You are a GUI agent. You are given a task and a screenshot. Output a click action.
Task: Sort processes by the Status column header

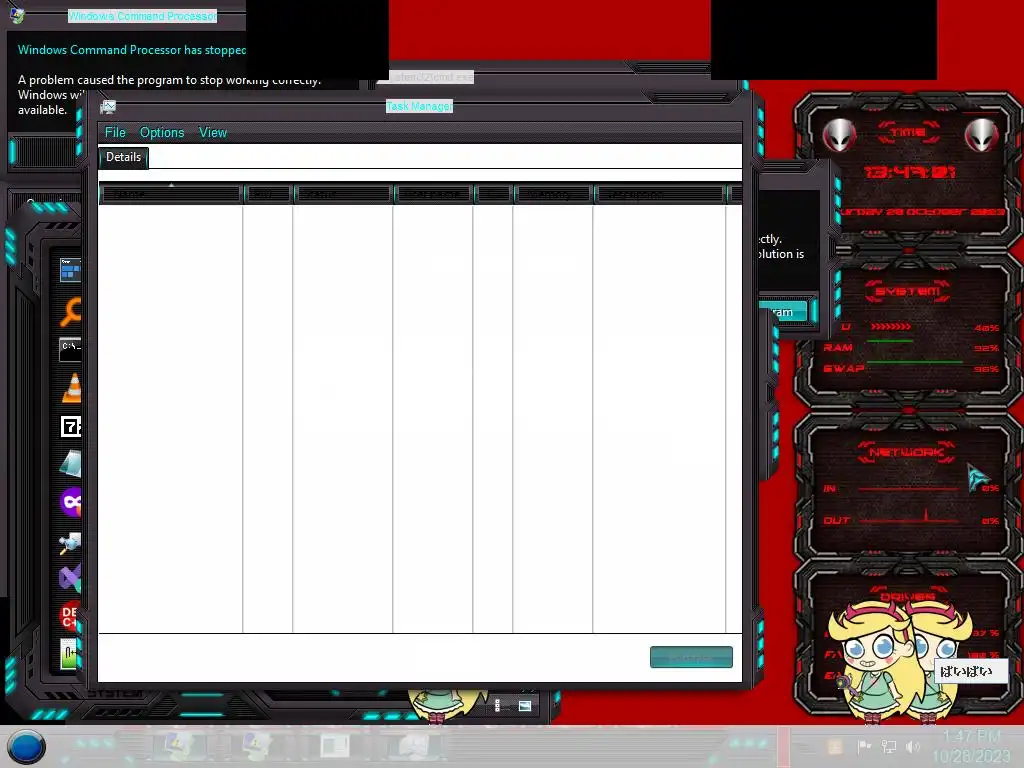(343, 194)
